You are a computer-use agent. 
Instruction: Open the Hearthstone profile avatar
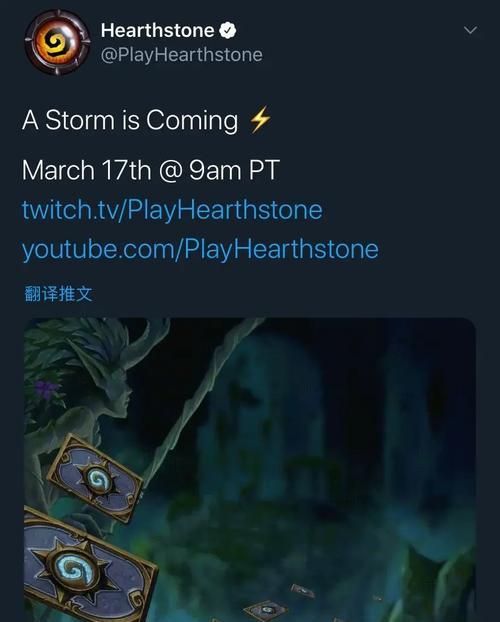58,42
